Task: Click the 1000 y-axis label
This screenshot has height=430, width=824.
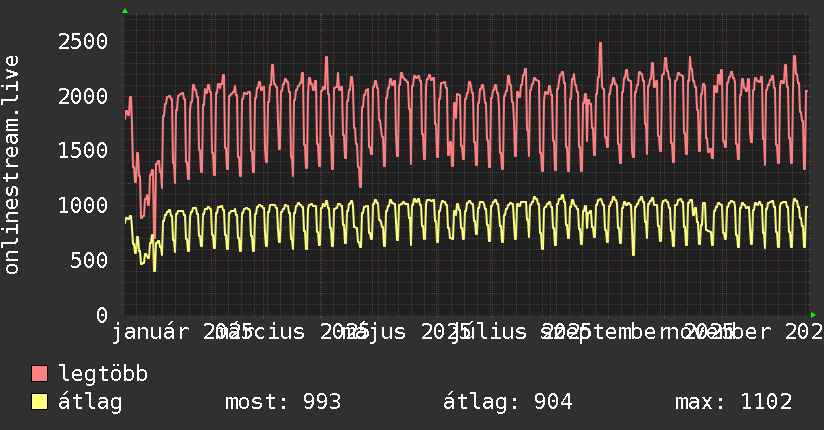Action: (83, 206)
